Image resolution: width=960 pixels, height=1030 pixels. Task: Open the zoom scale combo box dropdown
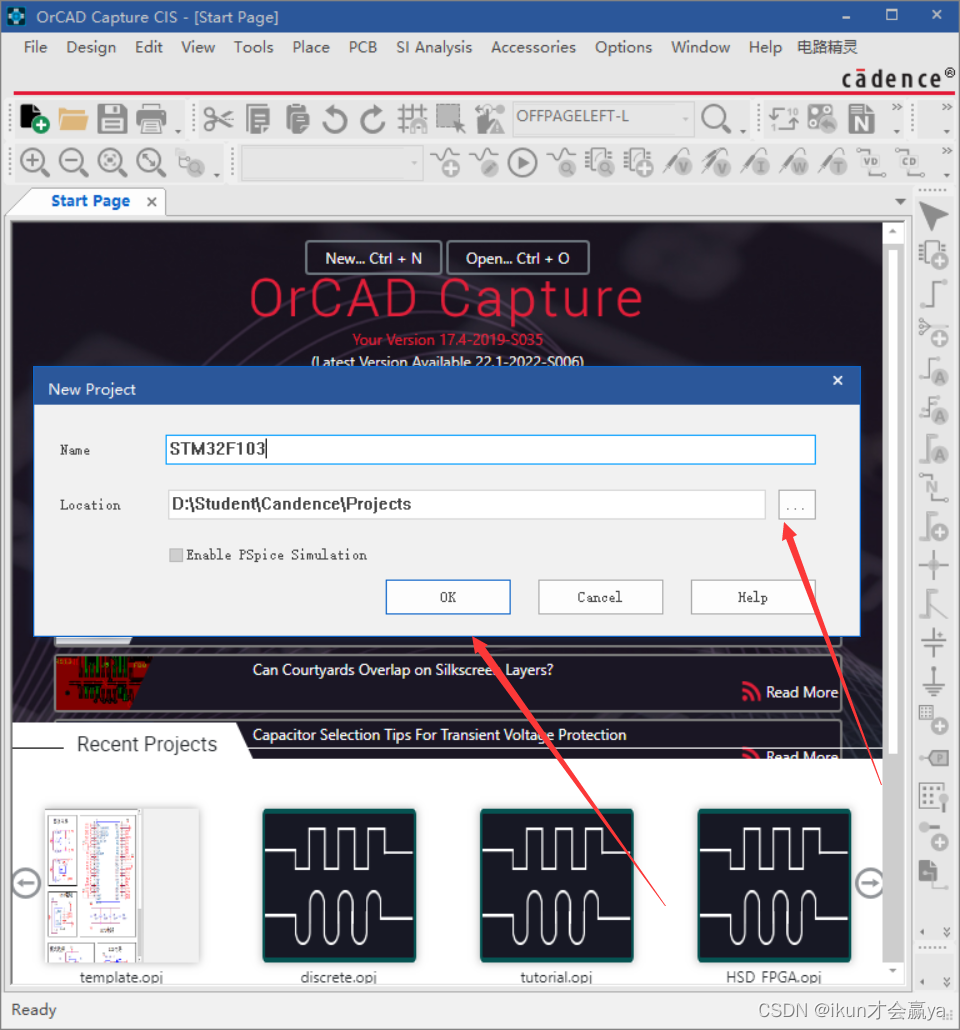click(x=414, y=162)
